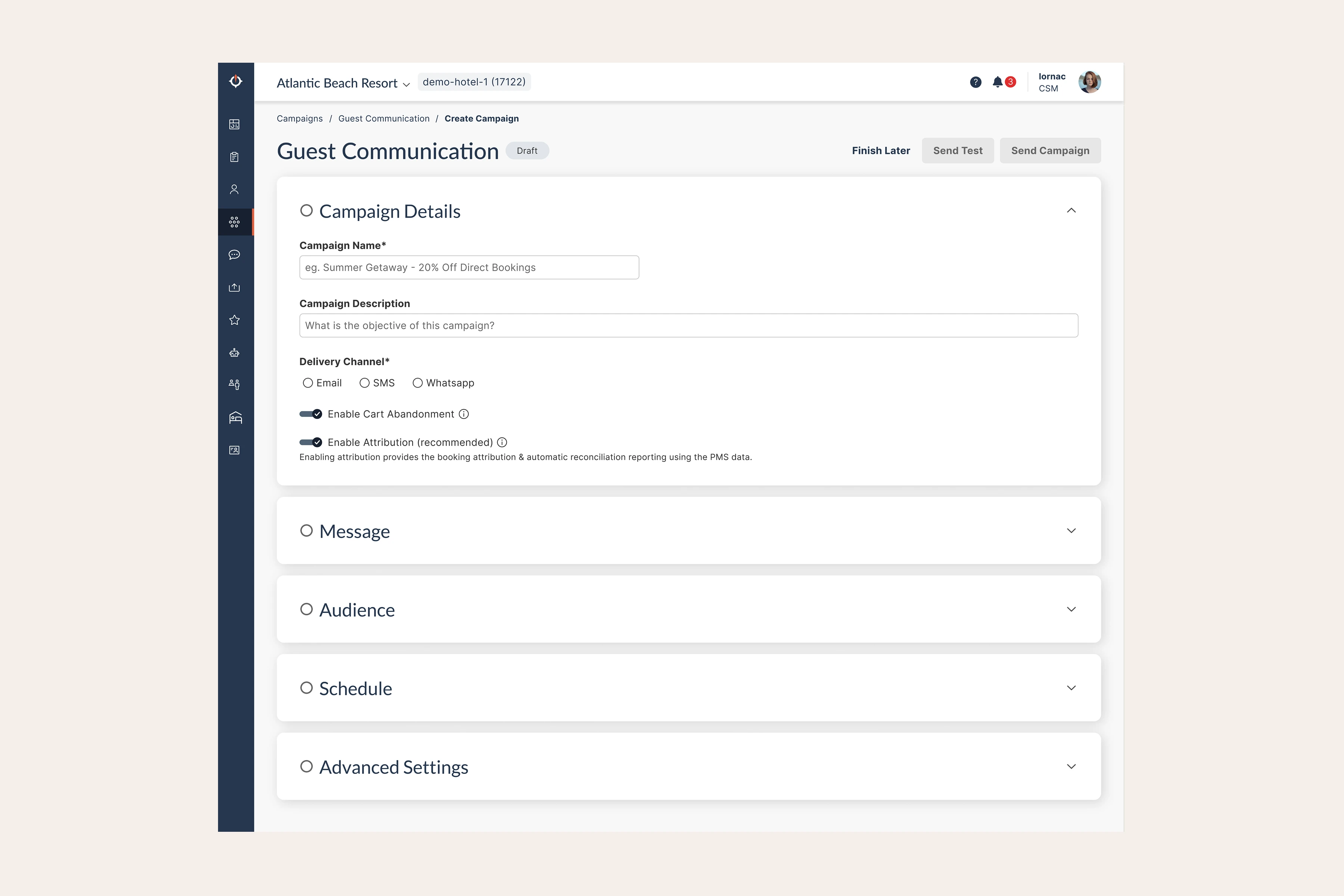Open the chat messages icon in sidebar
Image resolution: width=1344 pixels, height=896 pixels.
click(234, 254)
